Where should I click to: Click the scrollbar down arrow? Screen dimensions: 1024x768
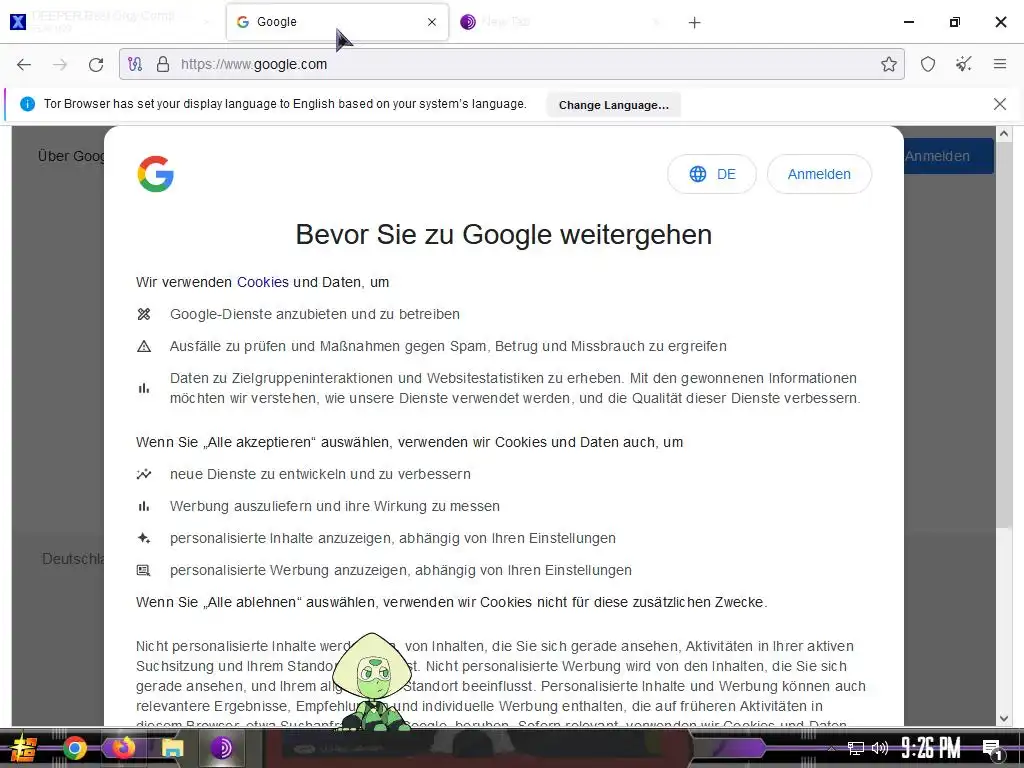click(1004, 718)
